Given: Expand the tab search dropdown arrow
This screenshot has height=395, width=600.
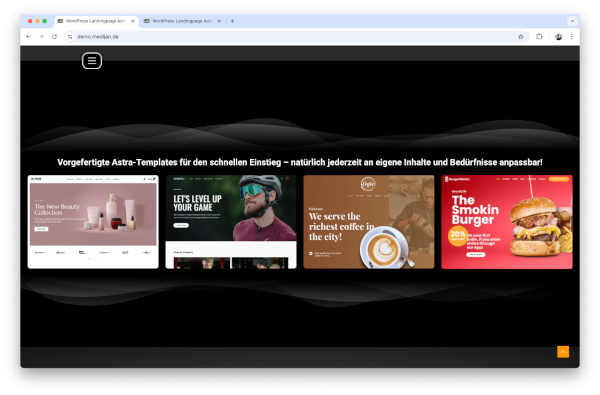Looking at the screenshot, I should pos(572,21).
